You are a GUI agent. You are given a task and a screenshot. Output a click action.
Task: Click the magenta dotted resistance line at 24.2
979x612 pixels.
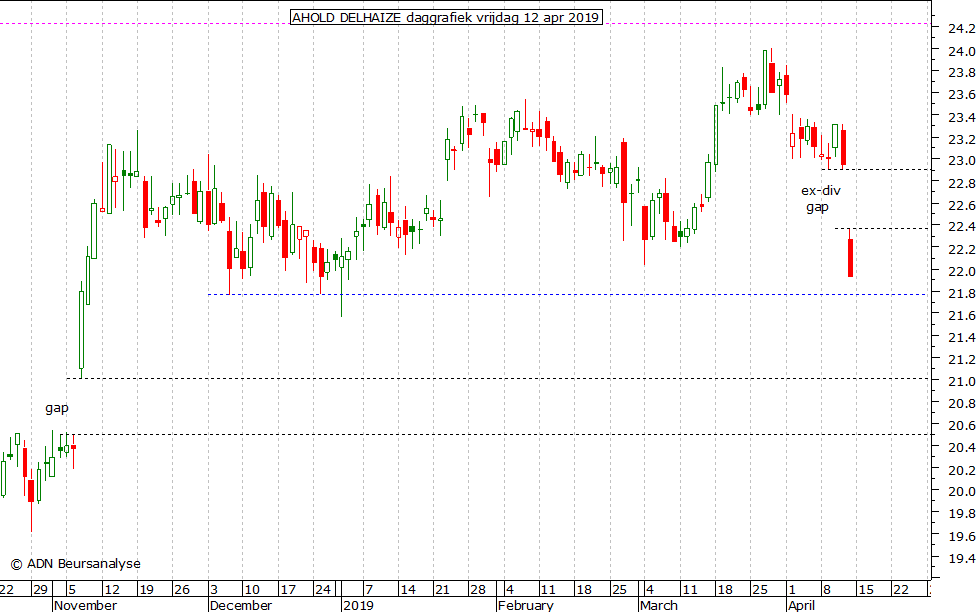pos(463,24)
